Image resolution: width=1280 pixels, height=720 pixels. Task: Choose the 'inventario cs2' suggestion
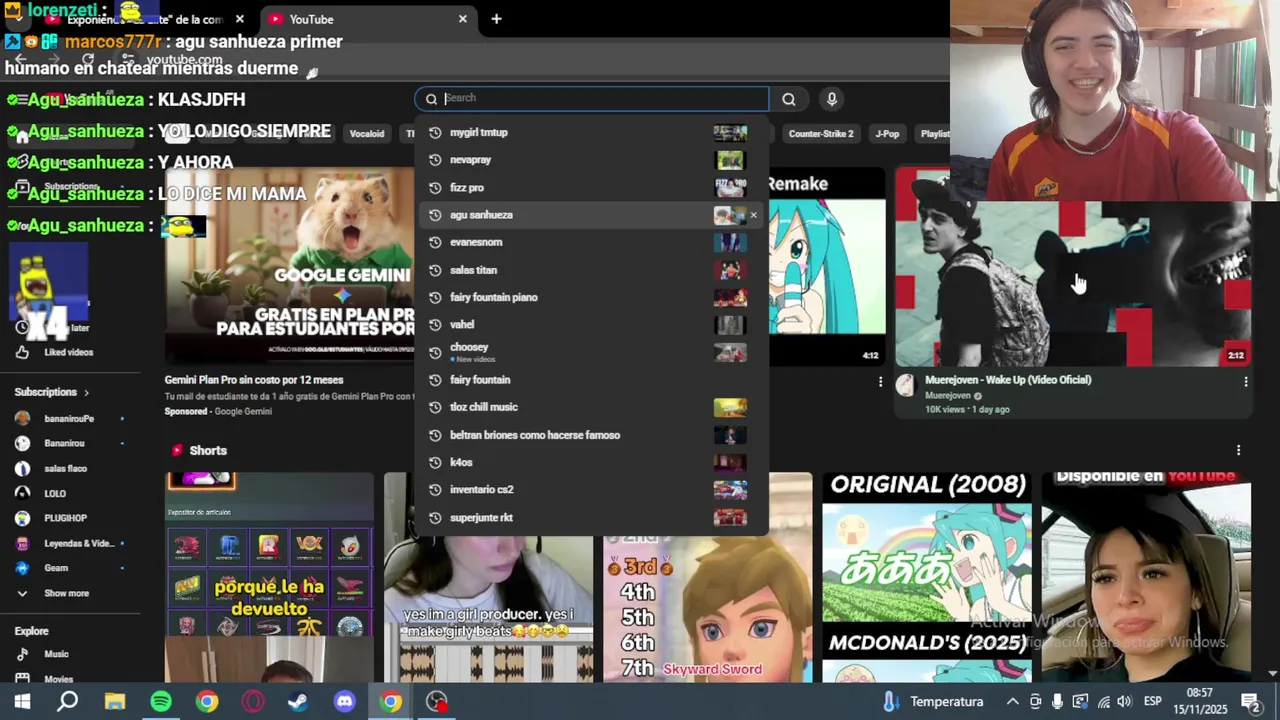click(x=590, y=489)
